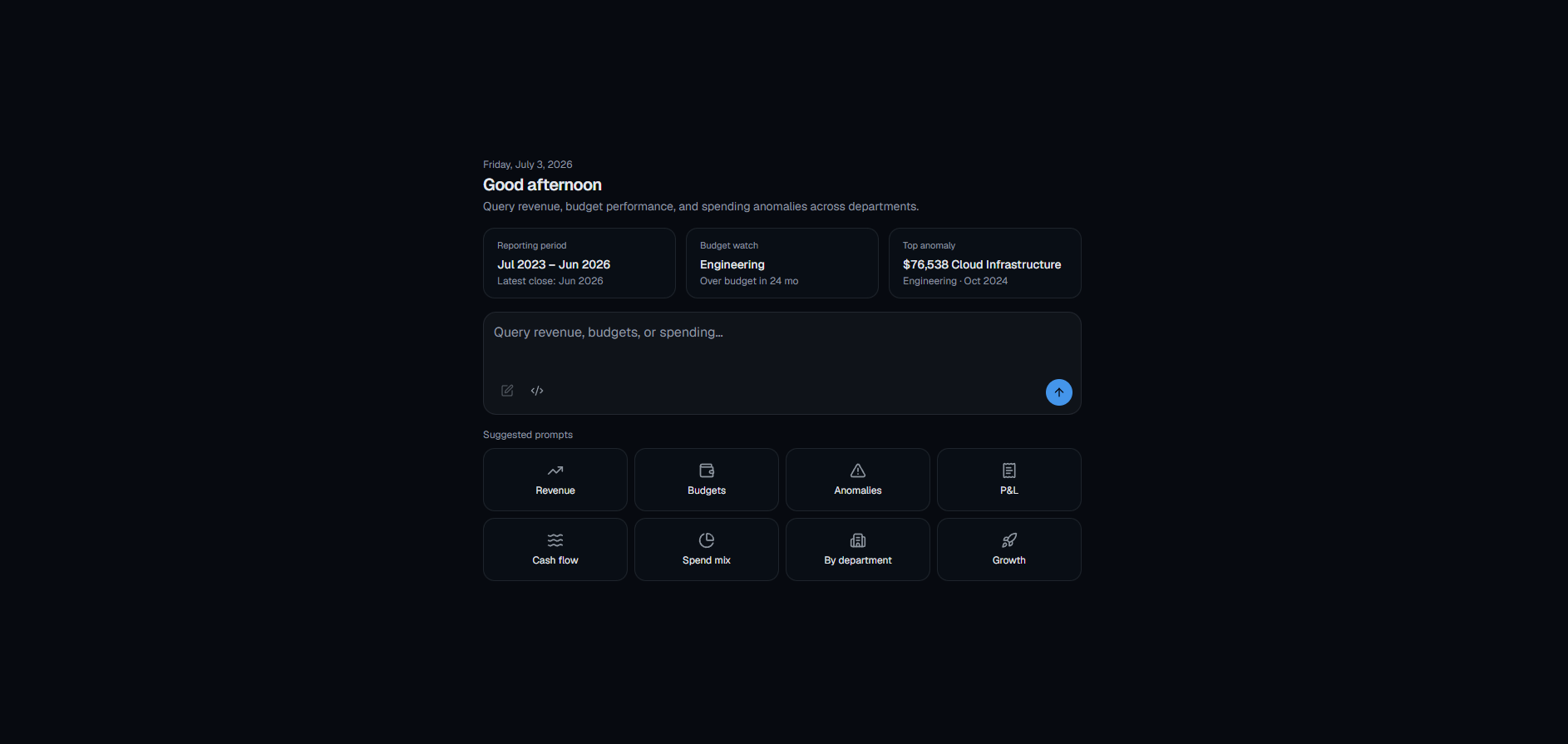The height and width of the screenshot is (744, 1568).
Task: Click 'Engineering · Oct 2024' text
Action: point(955,281)
